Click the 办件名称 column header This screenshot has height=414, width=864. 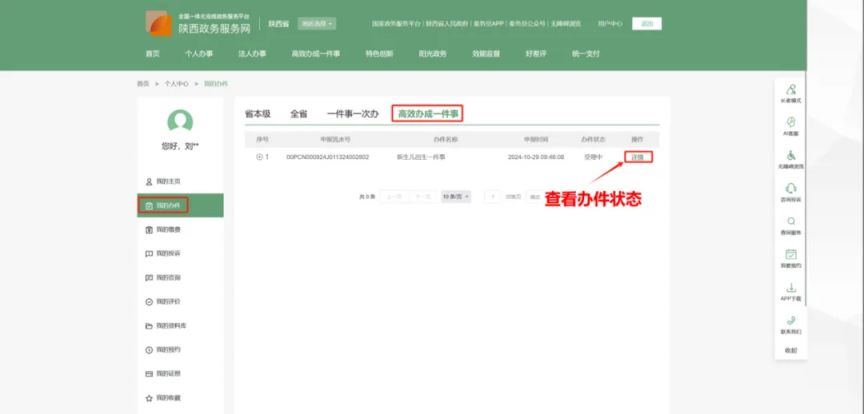(x=446, y=139)
